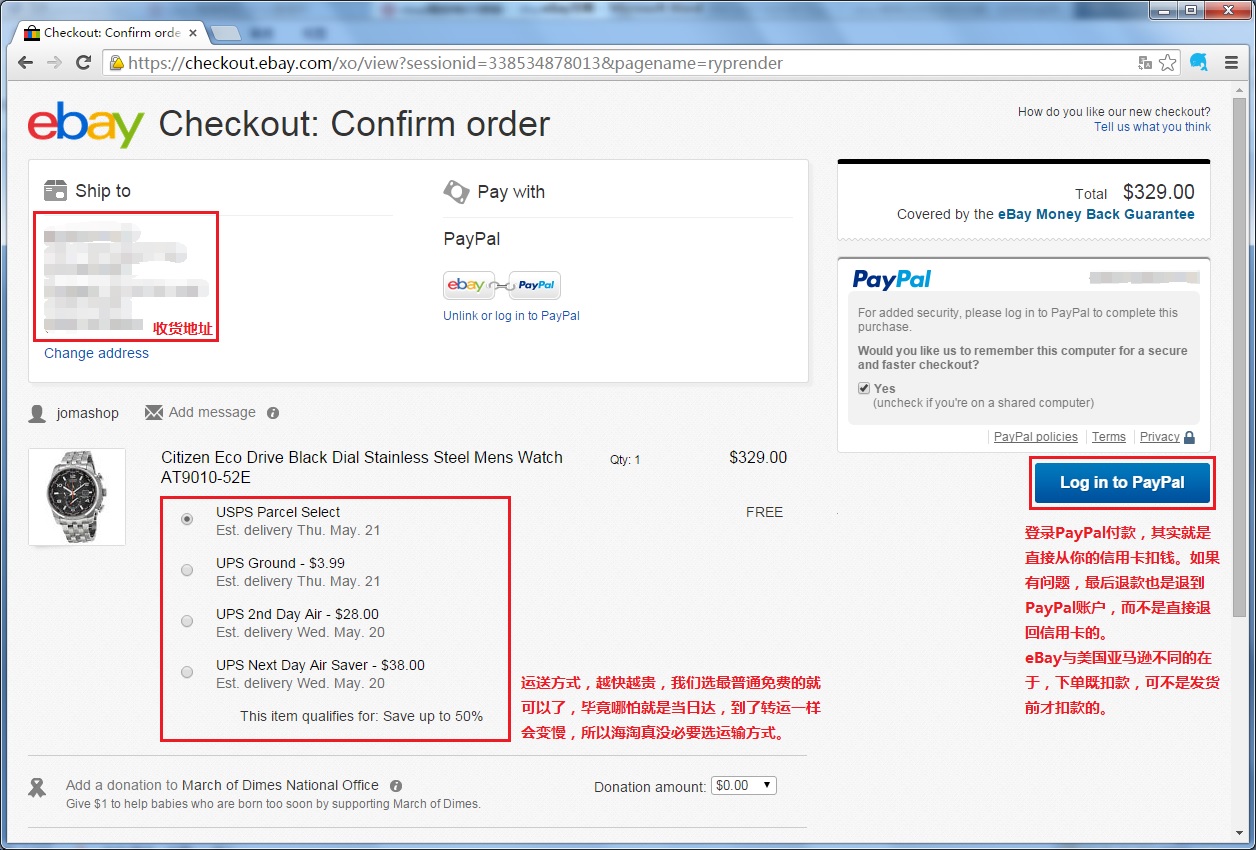The height and width of the screenshot is (850, 1256).
Task: Click the eBay logo
Action: coord(86,125)
